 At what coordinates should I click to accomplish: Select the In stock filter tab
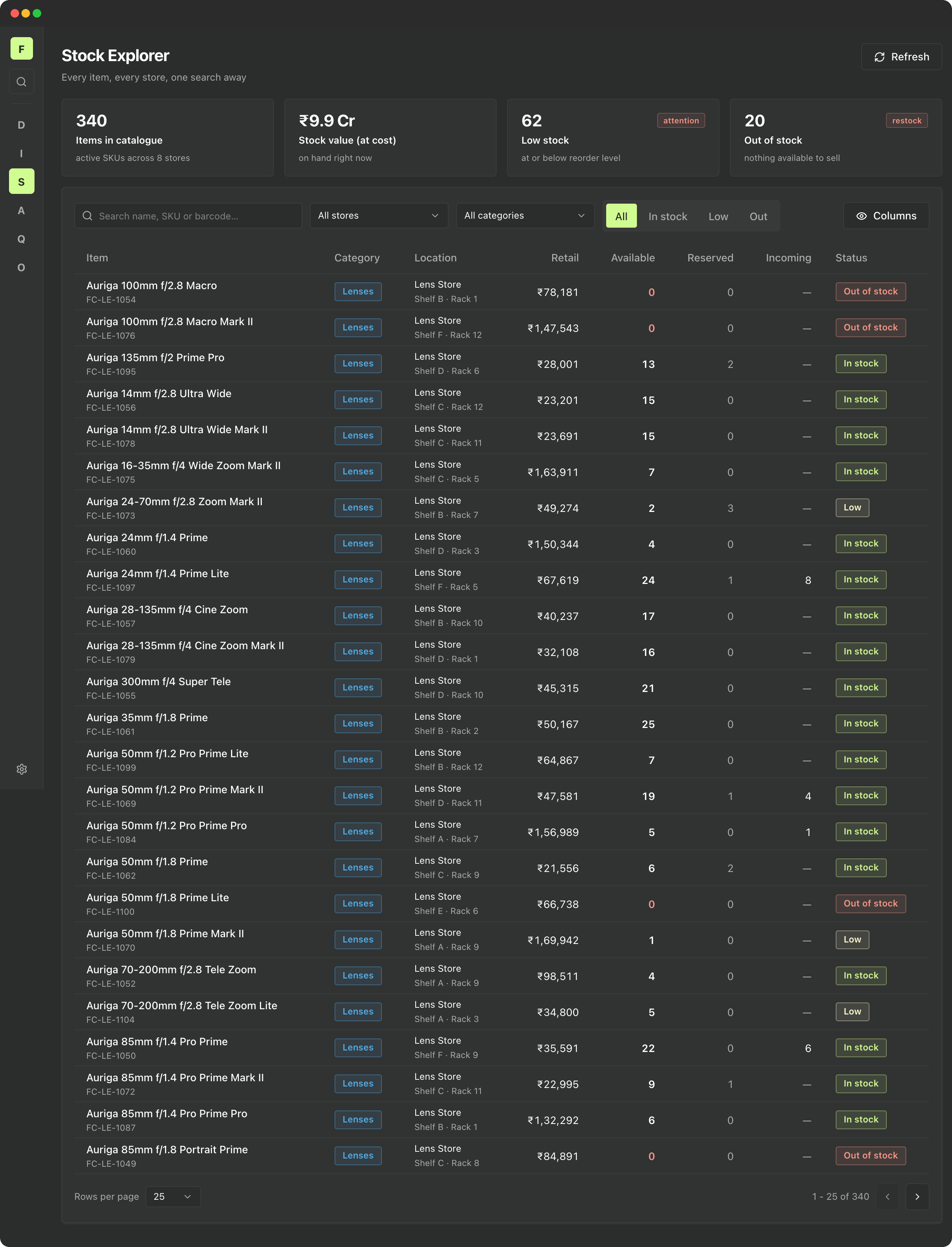point(668,216)
